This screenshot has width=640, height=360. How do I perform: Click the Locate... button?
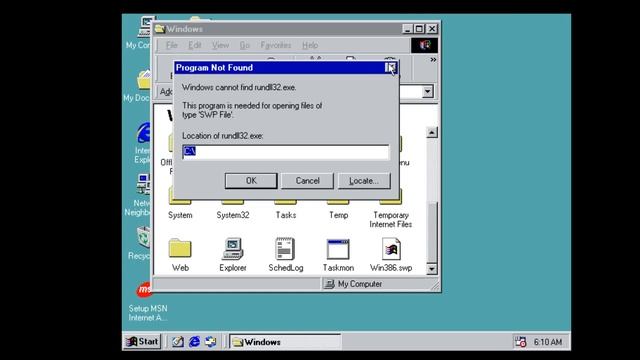pos(364,181)
